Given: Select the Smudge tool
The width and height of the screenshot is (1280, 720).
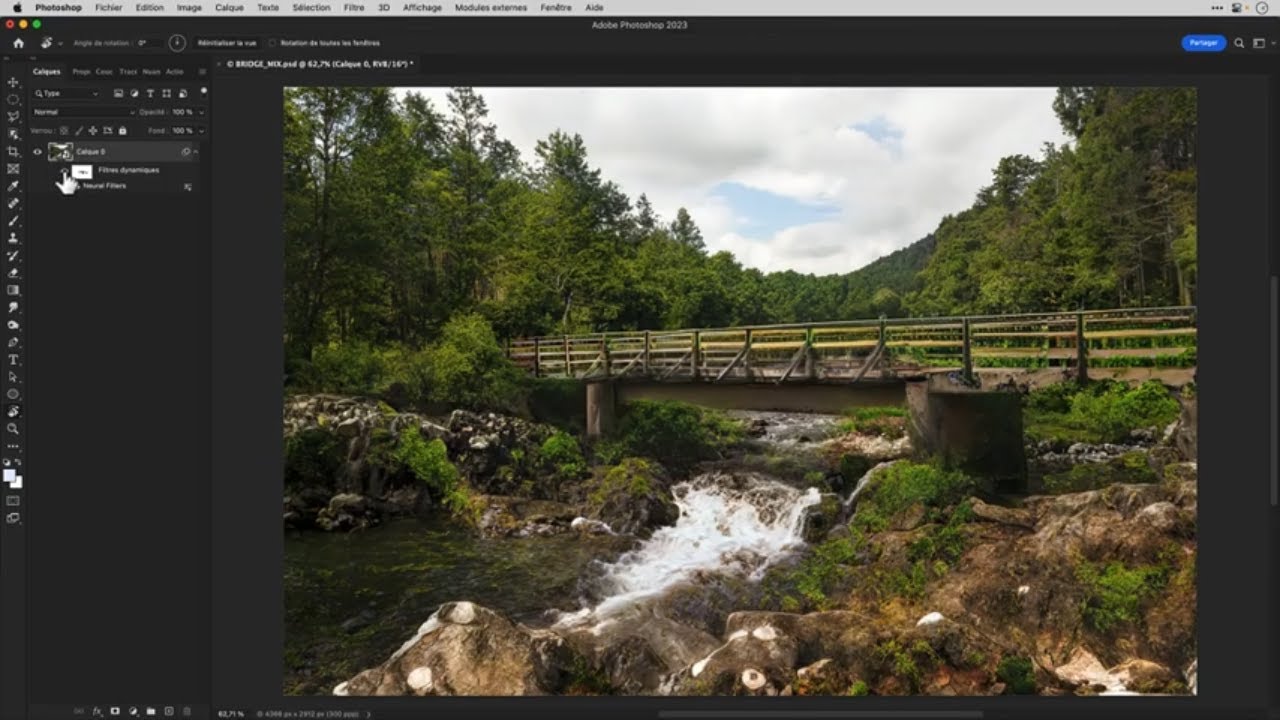Looking at the screenshot, I should pyautogui.click(x=13, y=307).
